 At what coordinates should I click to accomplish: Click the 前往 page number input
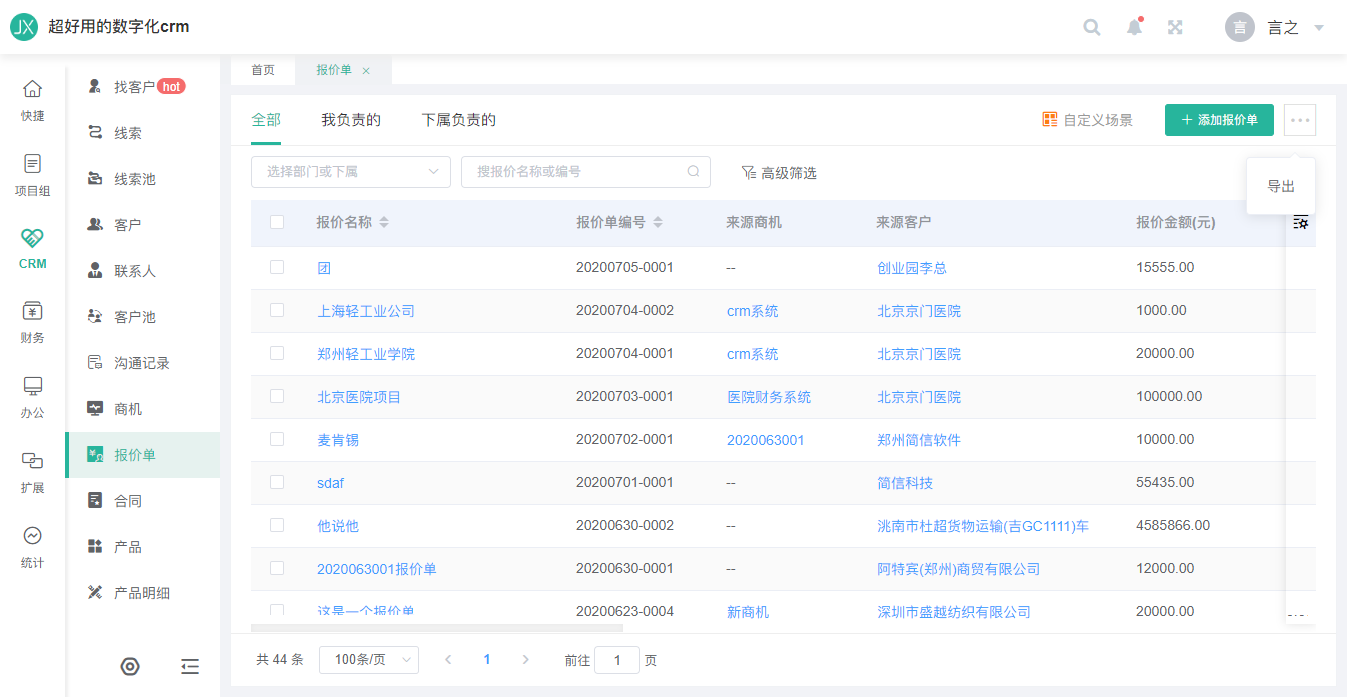[x=617, y=660]
